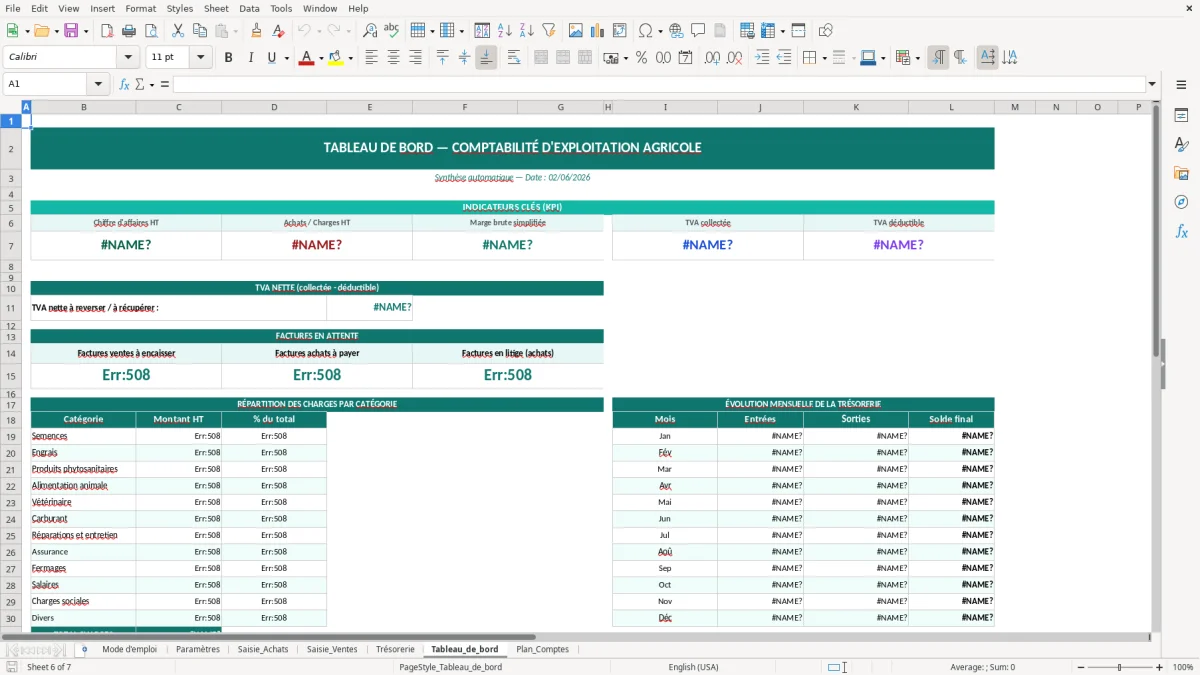This screenshot has height=675, width=1200.
Task: Run the Spelling check icon
Action: 392,31
